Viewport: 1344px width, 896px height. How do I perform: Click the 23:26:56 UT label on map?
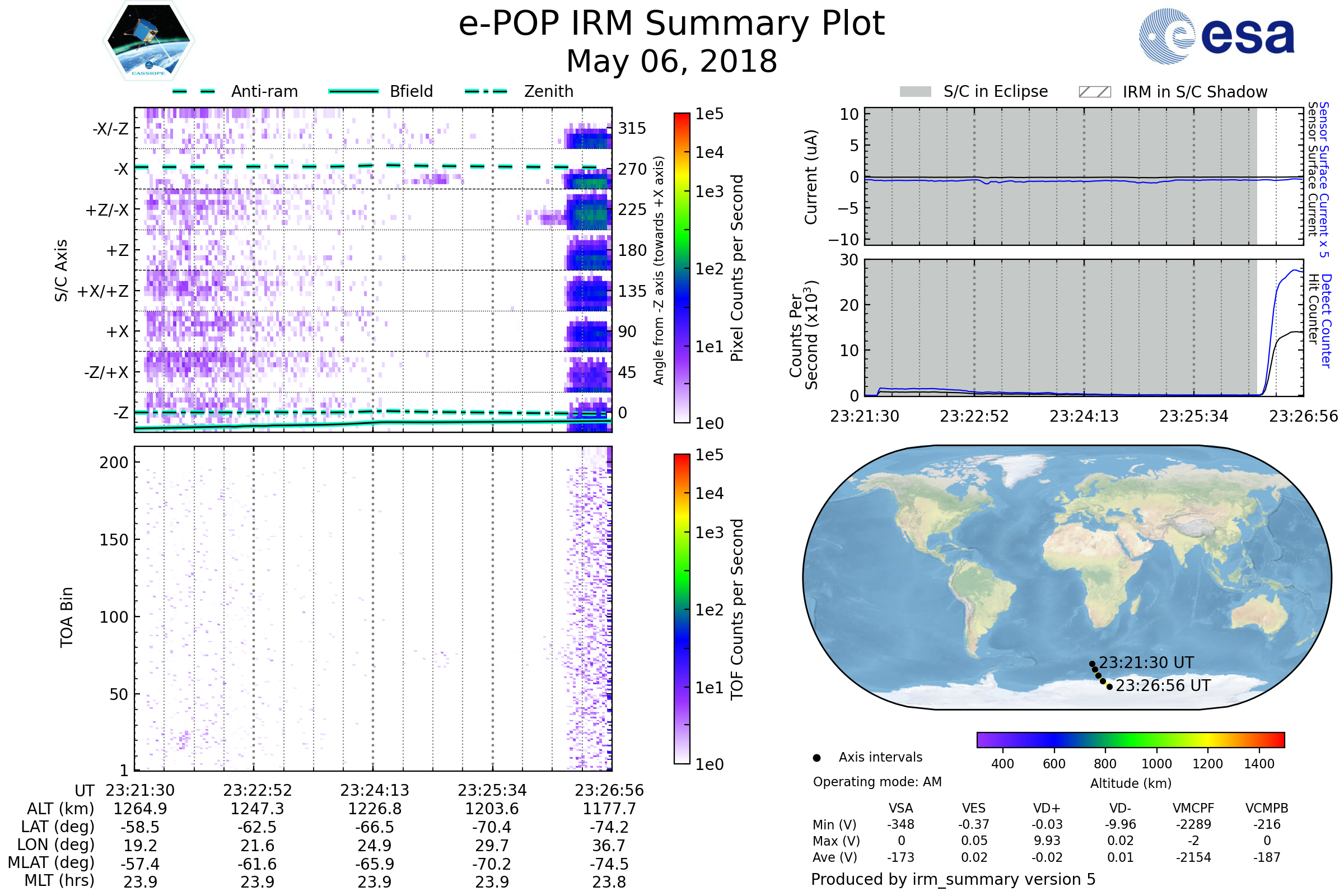pyautogui.click(x=1163, y=685)
